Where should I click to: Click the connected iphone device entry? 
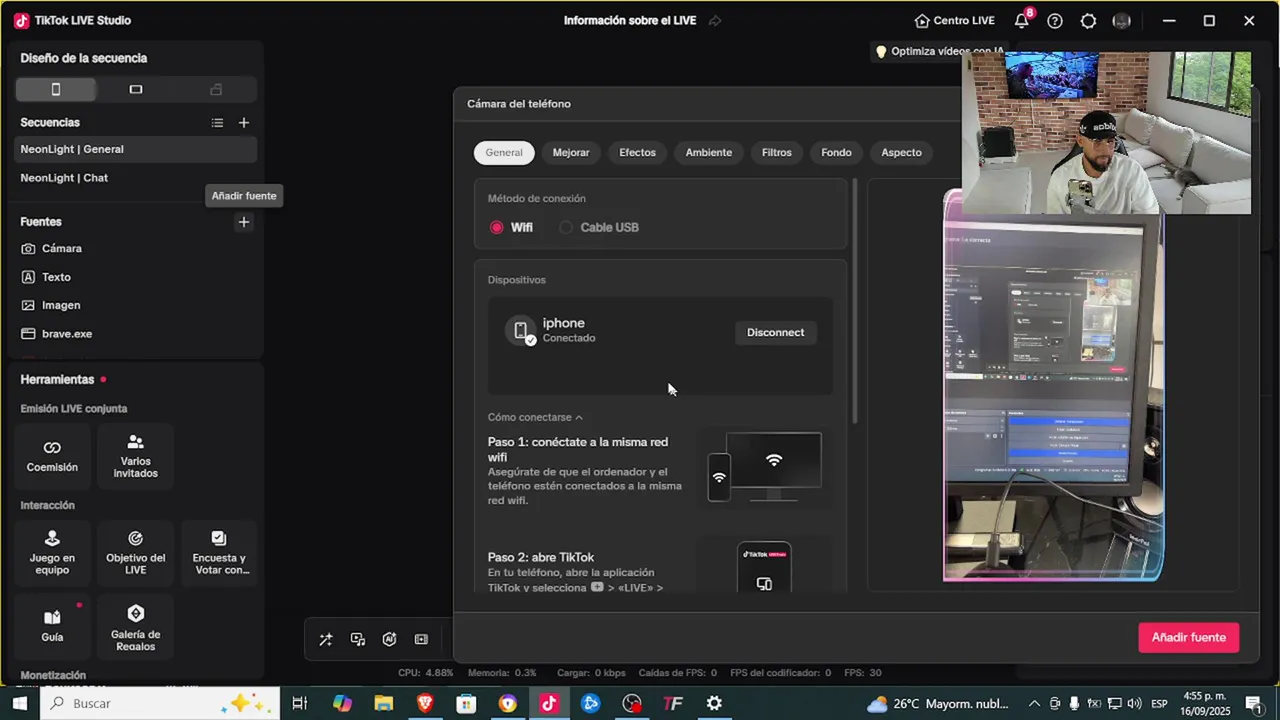(660, 331)
